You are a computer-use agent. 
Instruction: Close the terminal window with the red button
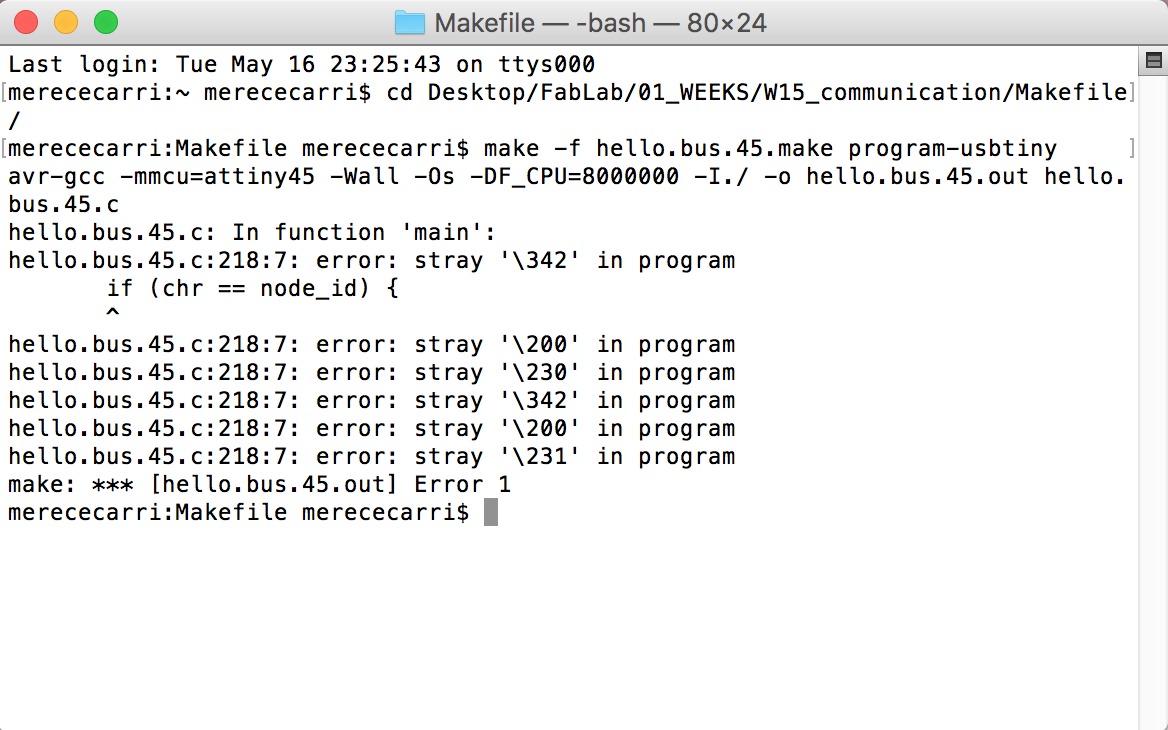coord(26,22)
